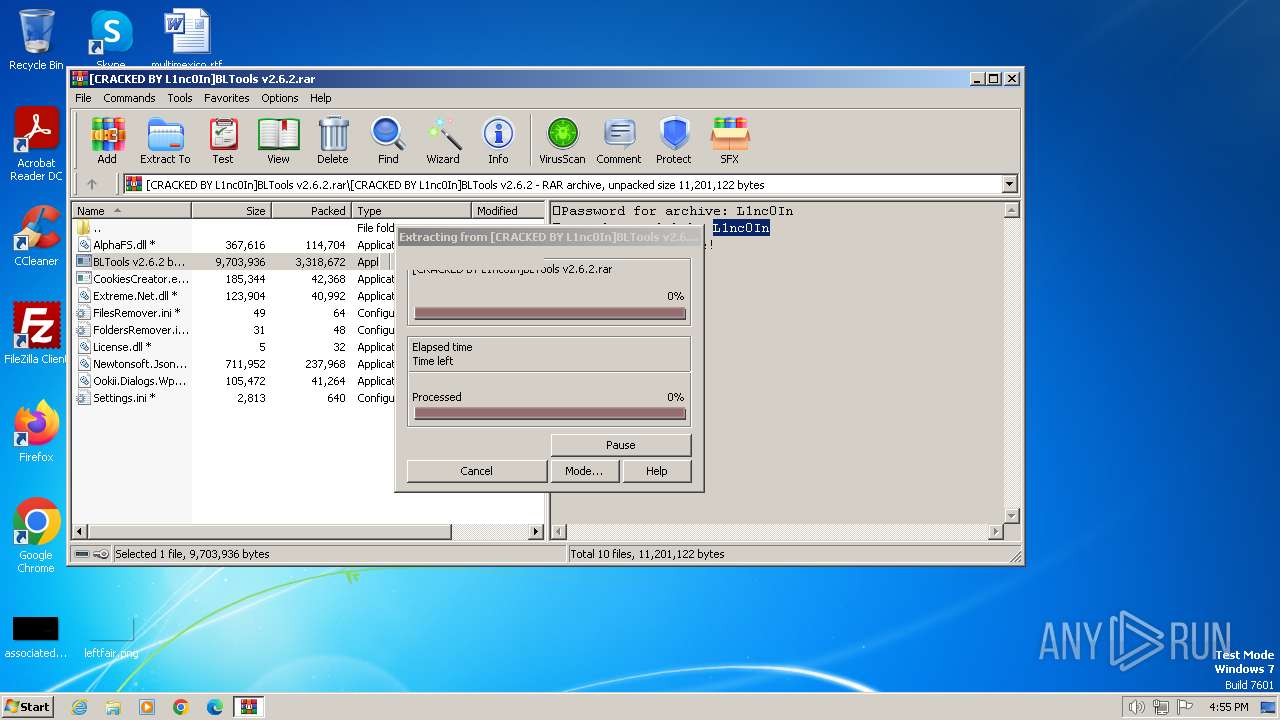Screen dimensions: 1280x720
Task: Sort by Size column header
Action: [232, 211]
